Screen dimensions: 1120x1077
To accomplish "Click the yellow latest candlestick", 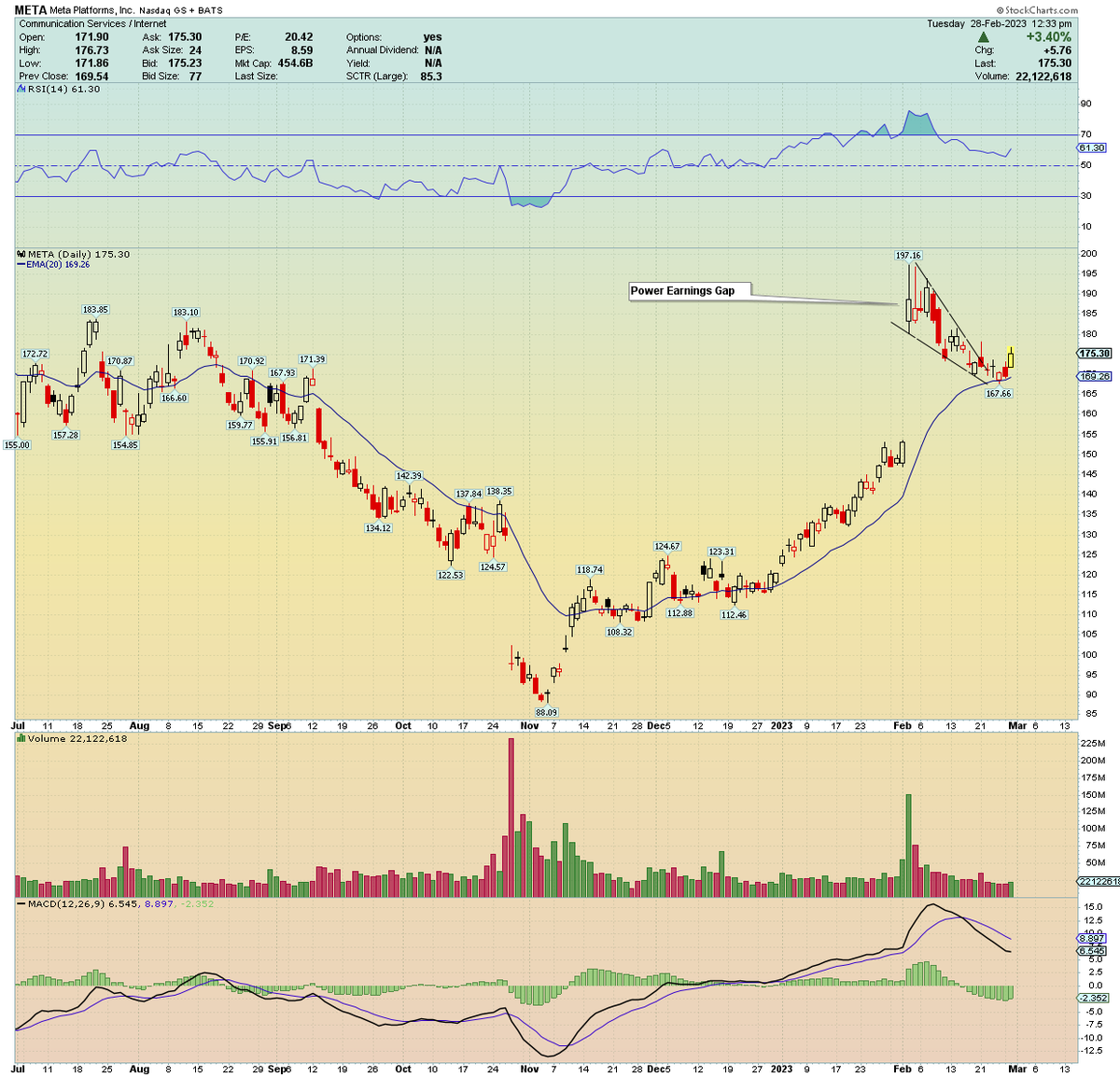I will click(1011, 358).
